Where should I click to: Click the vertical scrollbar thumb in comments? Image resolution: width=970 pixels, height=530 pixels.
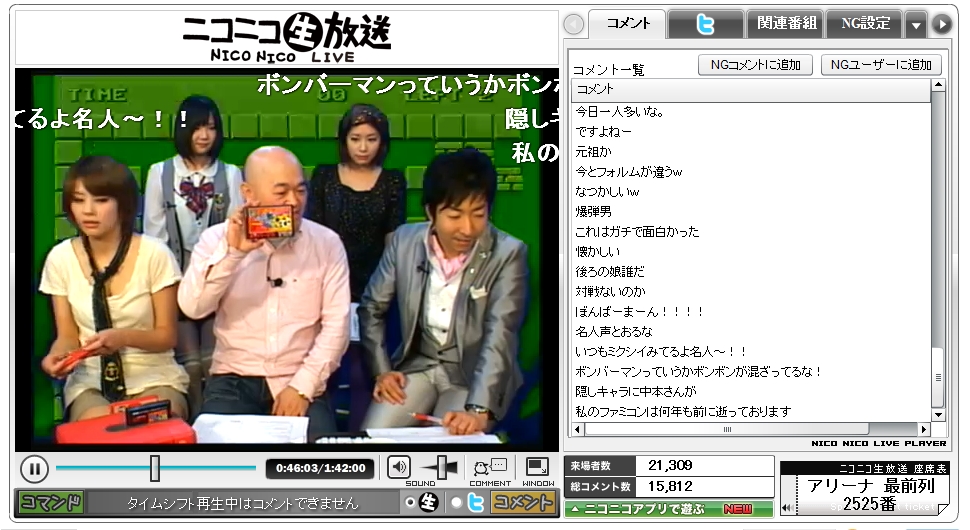pos(938,377)
